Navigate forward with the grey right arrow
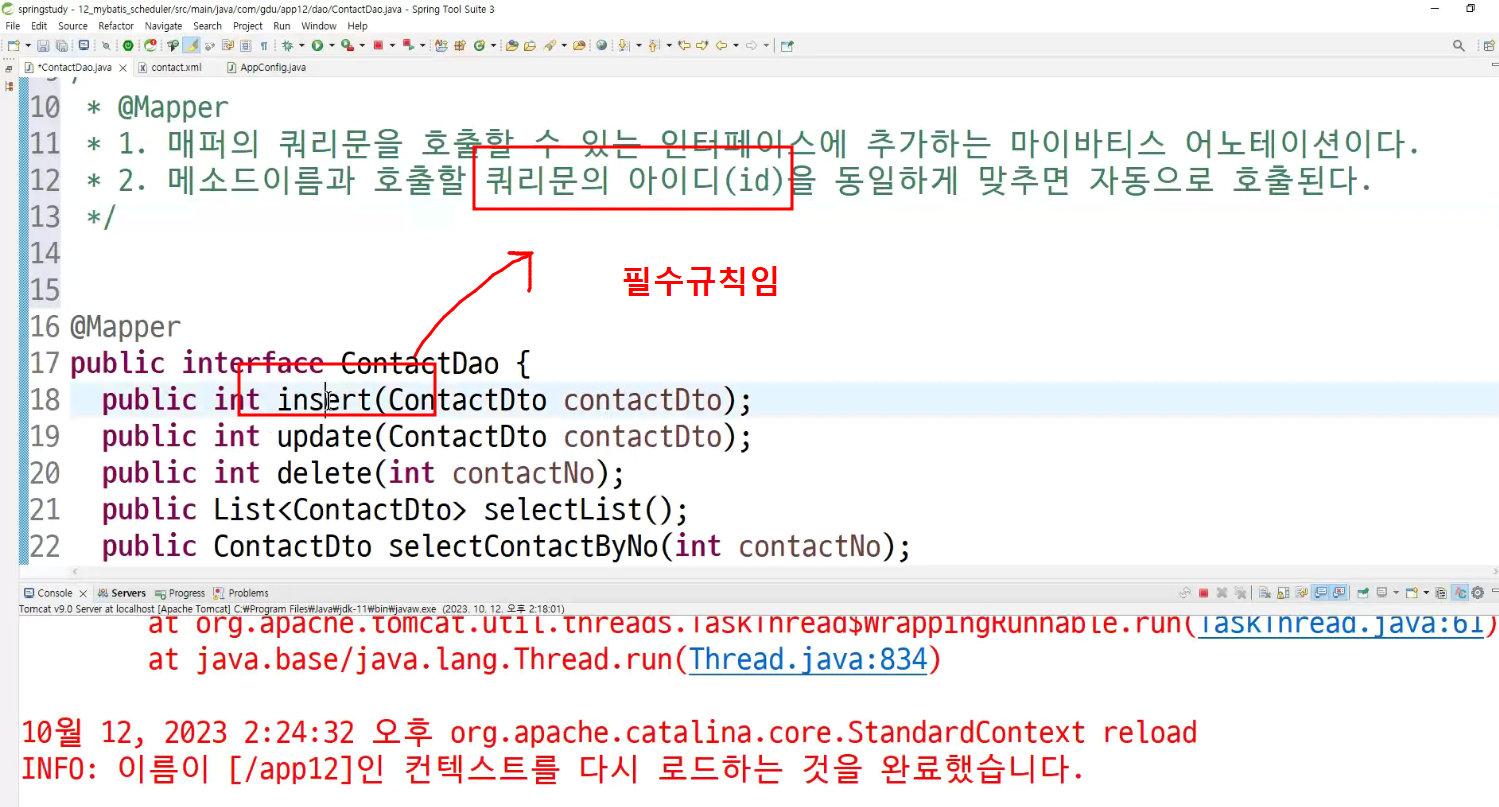Screen dimensions: 1499x807 (x=751, y=45)
